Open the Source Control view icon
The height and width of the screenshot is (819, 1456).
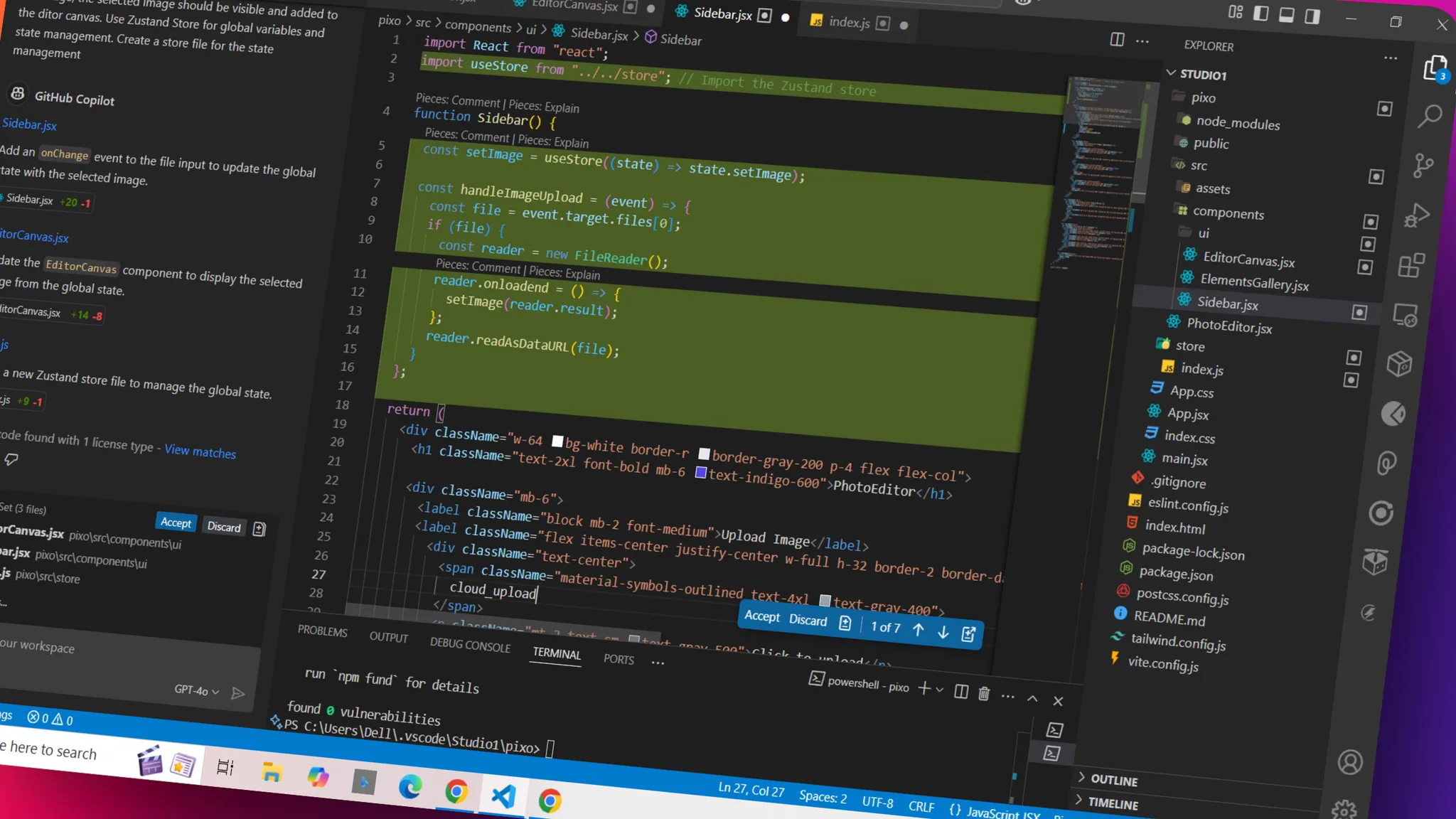pyautogui.click(x=1423, y=166)
